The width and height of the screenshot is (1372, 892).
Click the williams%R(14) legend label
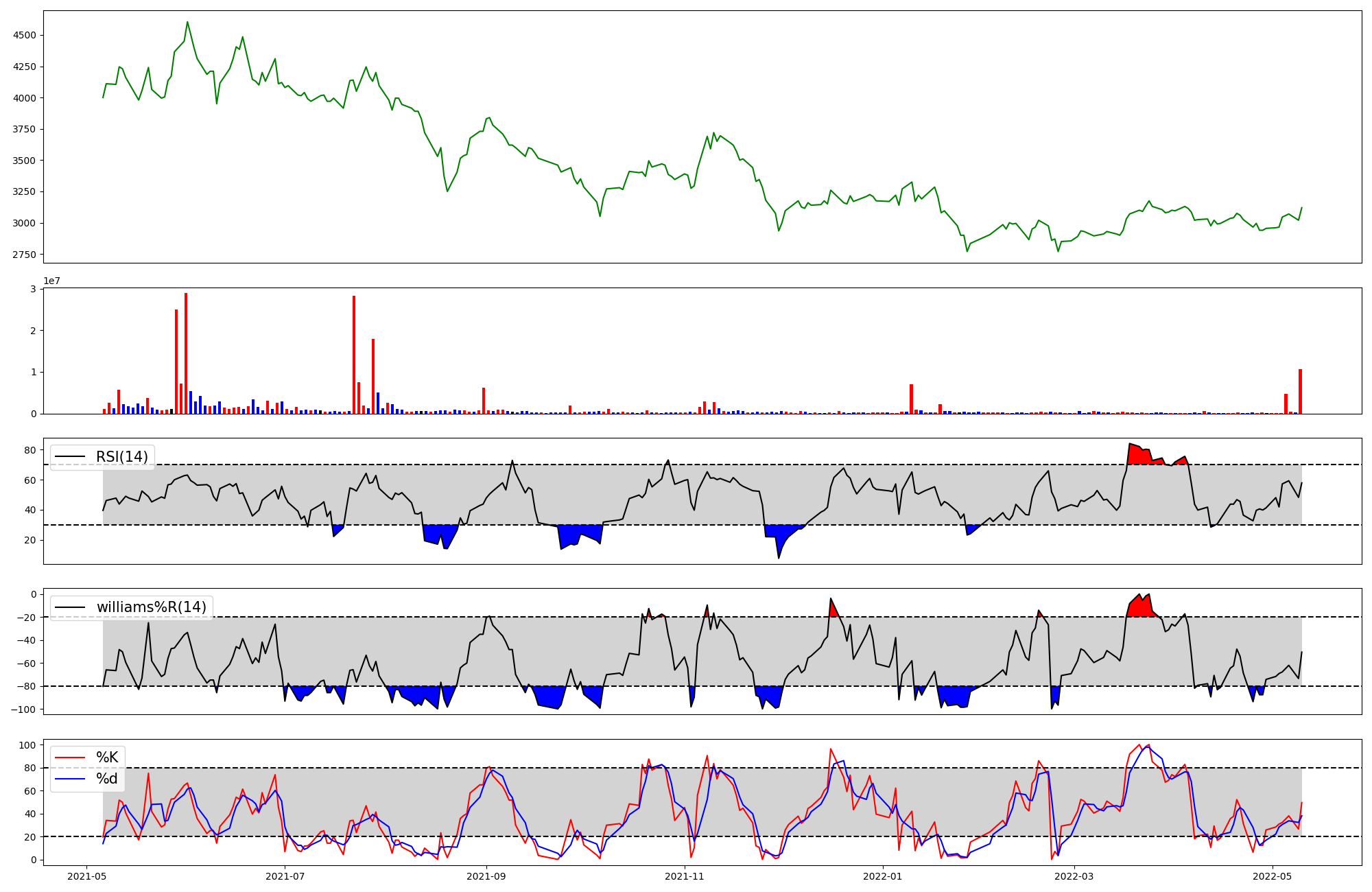tap(151, 607)
